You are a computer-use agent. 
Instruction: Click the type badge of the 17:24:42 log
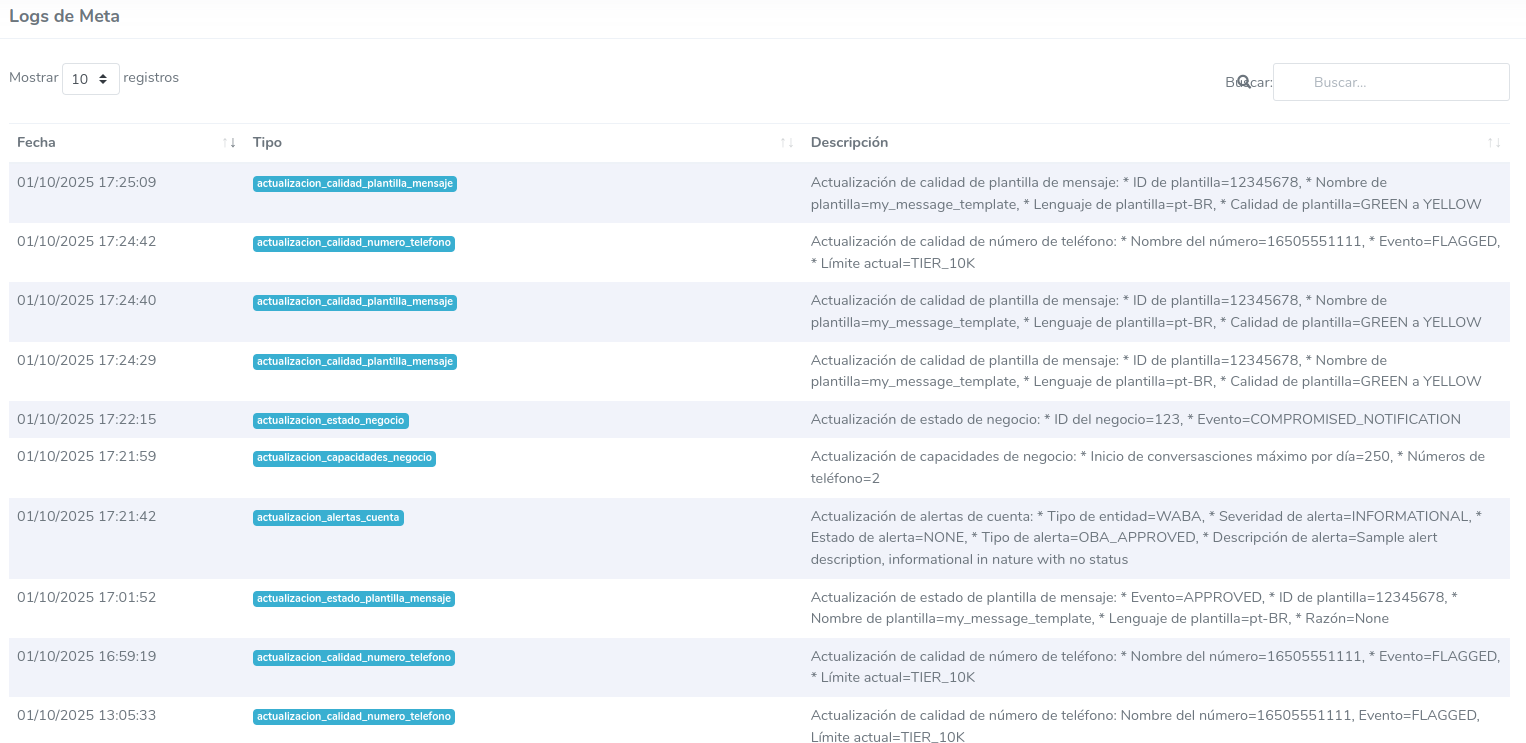pos(353,243)
